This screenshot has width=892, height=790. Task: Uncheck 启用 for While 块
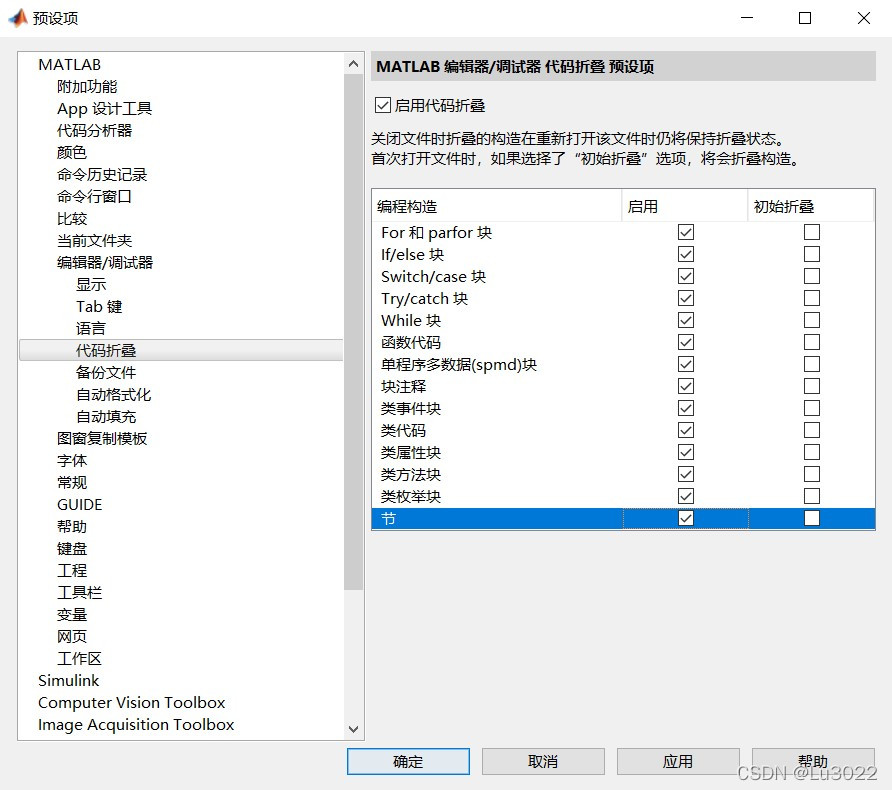coord(685,320)
